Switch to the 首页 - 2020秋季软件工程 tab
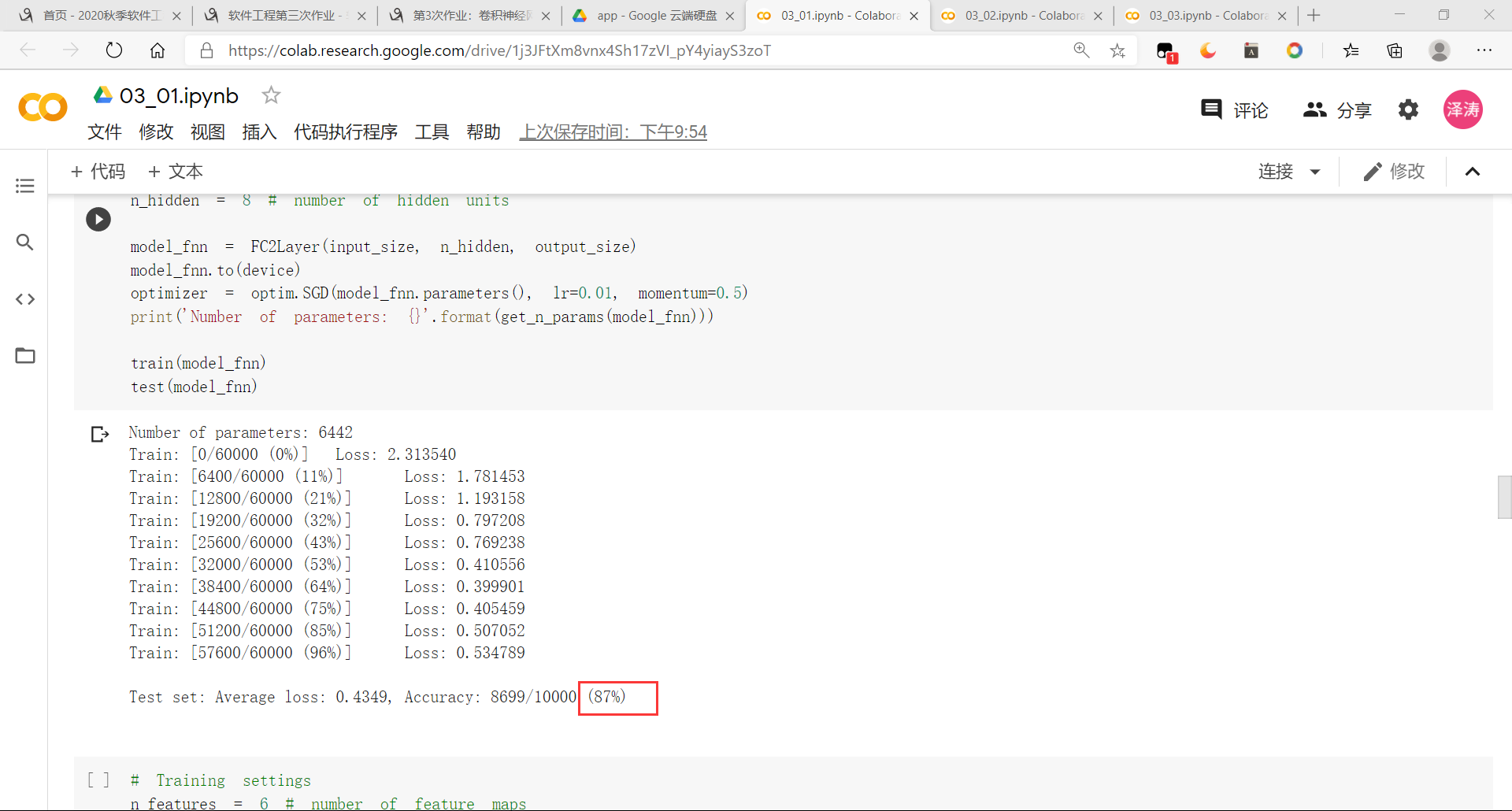The width and height of the screenshot is (1512, 811). [x=101, y=16]
